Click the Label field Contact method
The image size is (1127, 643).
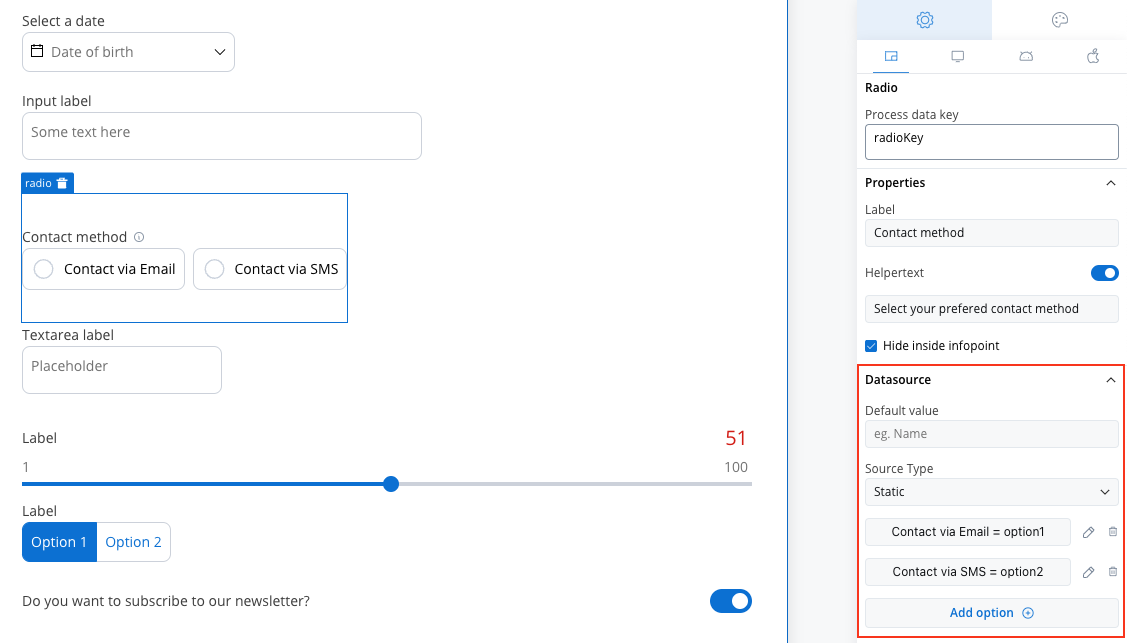[x=992, y=233]
